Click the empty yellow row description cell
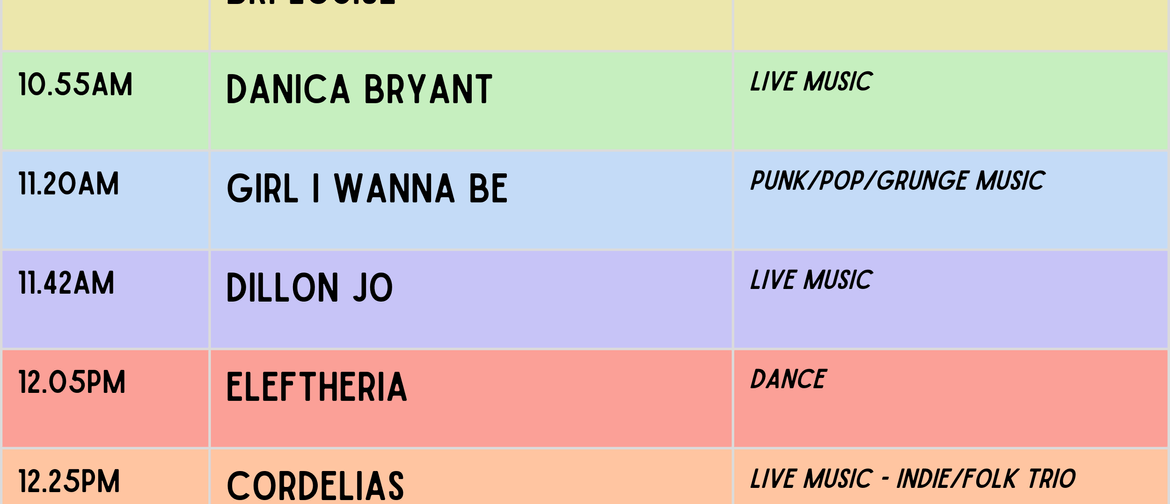1170x504 pixels. pos(951,25)
